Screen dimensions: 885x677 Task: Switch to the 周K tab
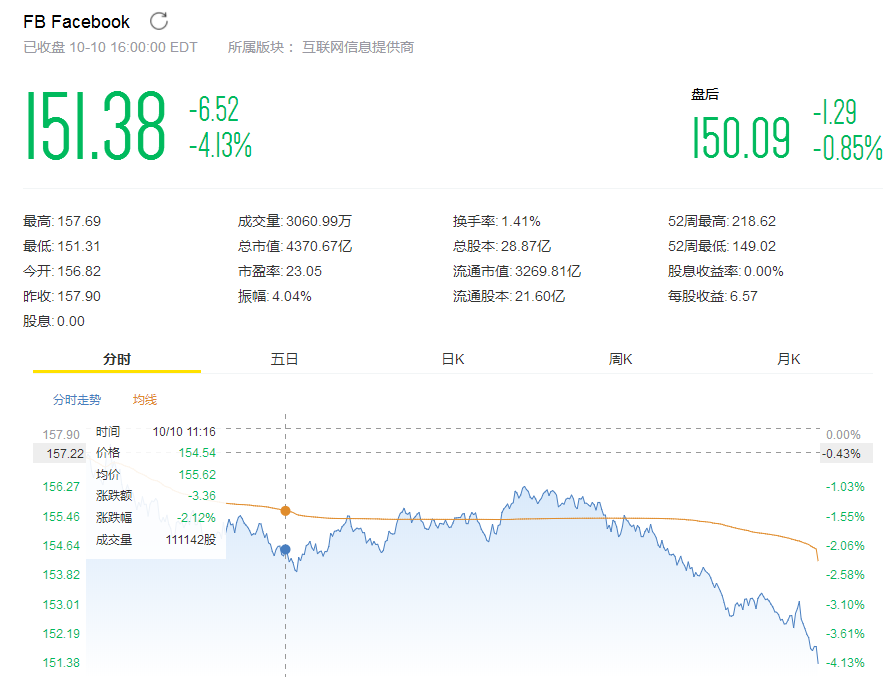point(620,359)
